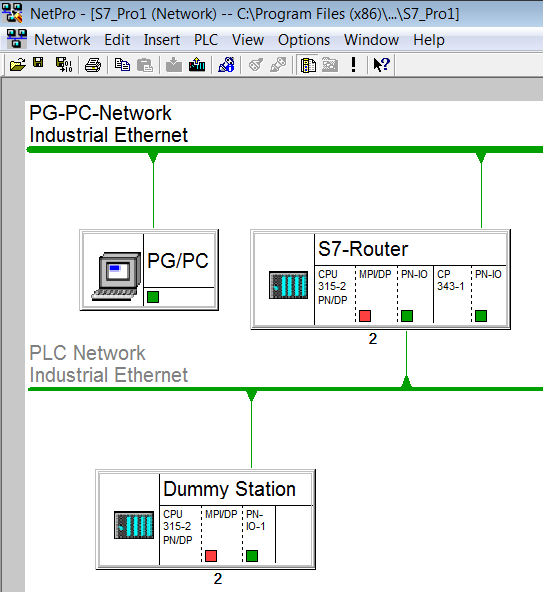Click the NetPro icon in the menu bar
Image resolution: width=543 pixels, height=592 pixels.
pos(17,39)
